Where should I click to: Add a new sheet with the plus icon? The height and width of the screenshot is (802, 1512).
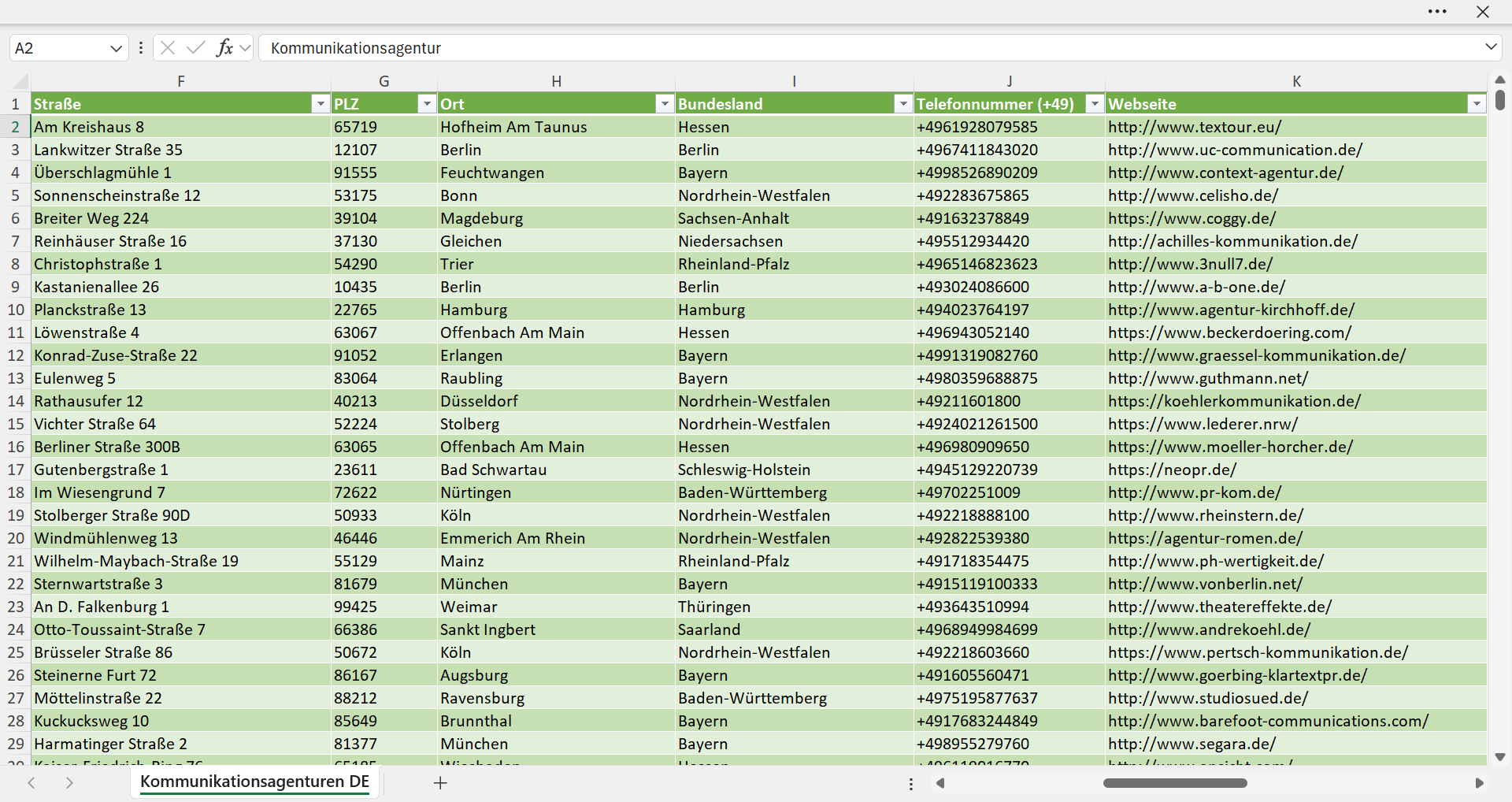[441, 783]
